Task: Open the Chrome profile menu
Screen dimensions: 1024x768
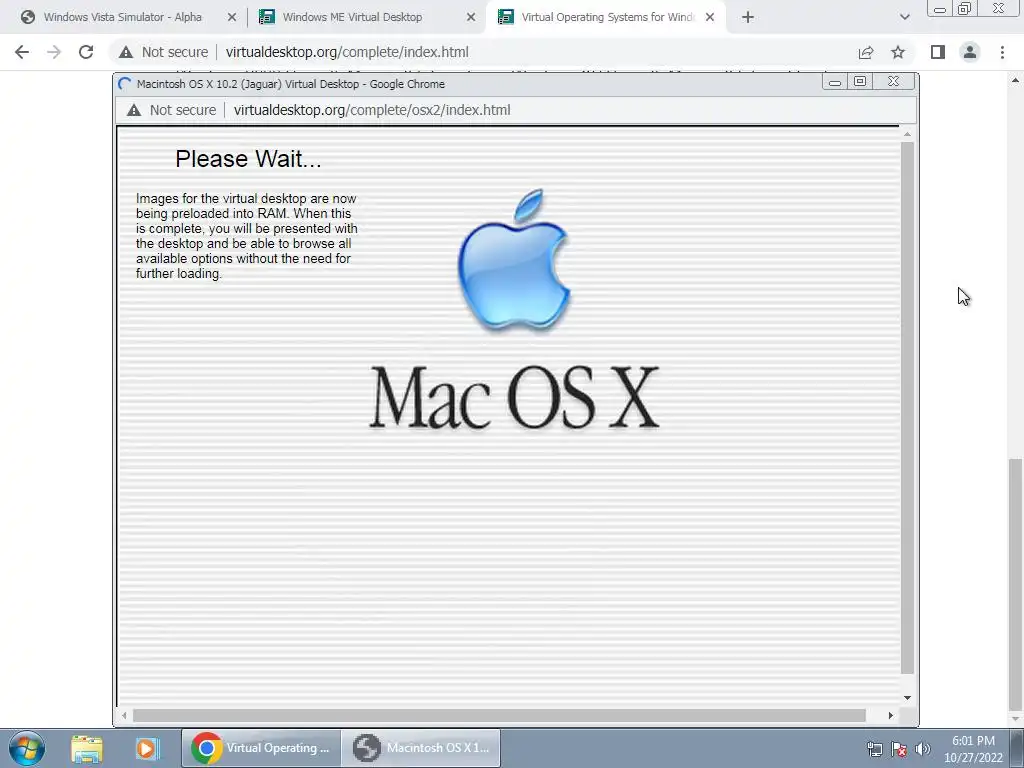Action: (x=970, y=52)
